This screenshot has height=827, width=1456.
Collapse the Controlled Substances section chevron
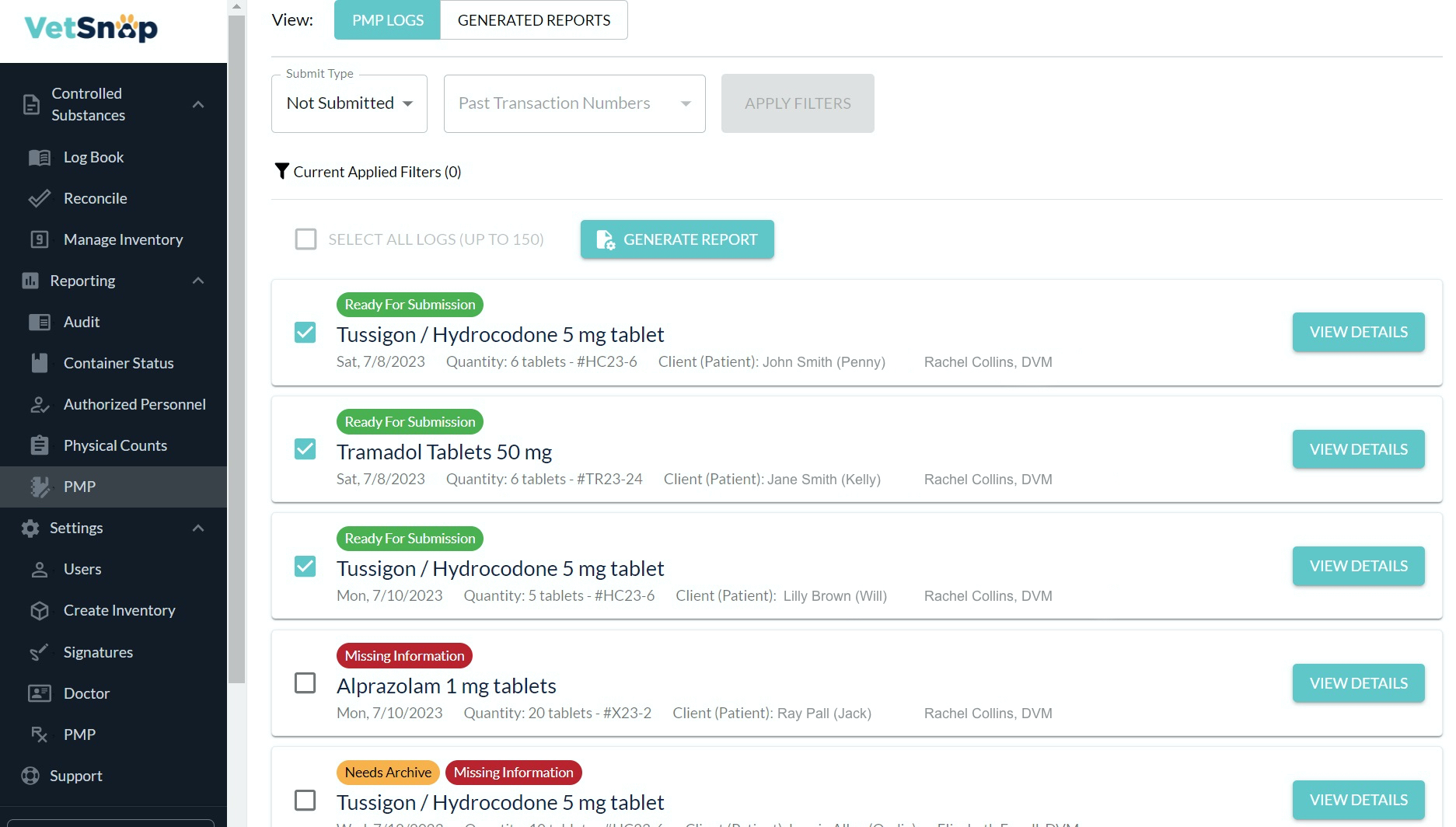click(198, 104)
